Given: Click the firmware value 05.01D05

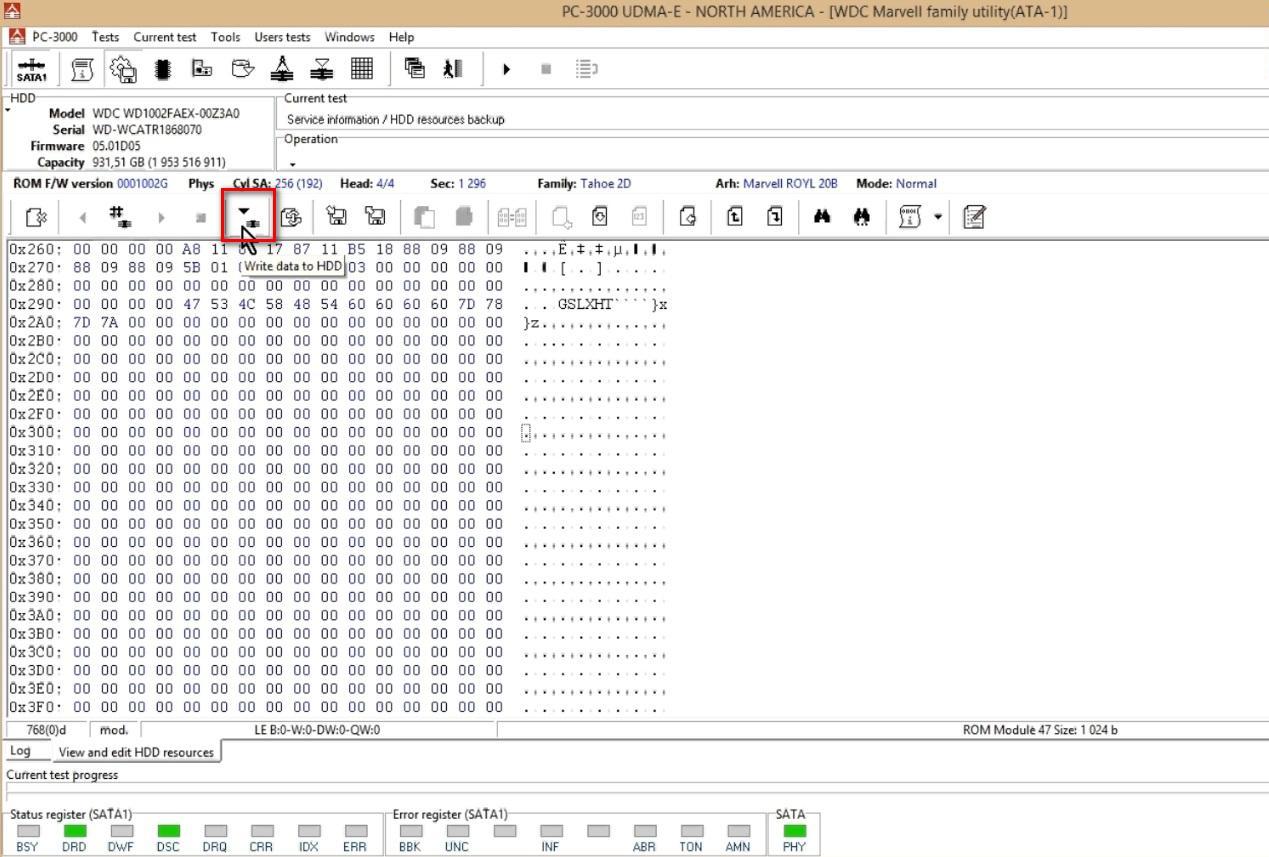Looking at the screenshot, I should 117,145.
